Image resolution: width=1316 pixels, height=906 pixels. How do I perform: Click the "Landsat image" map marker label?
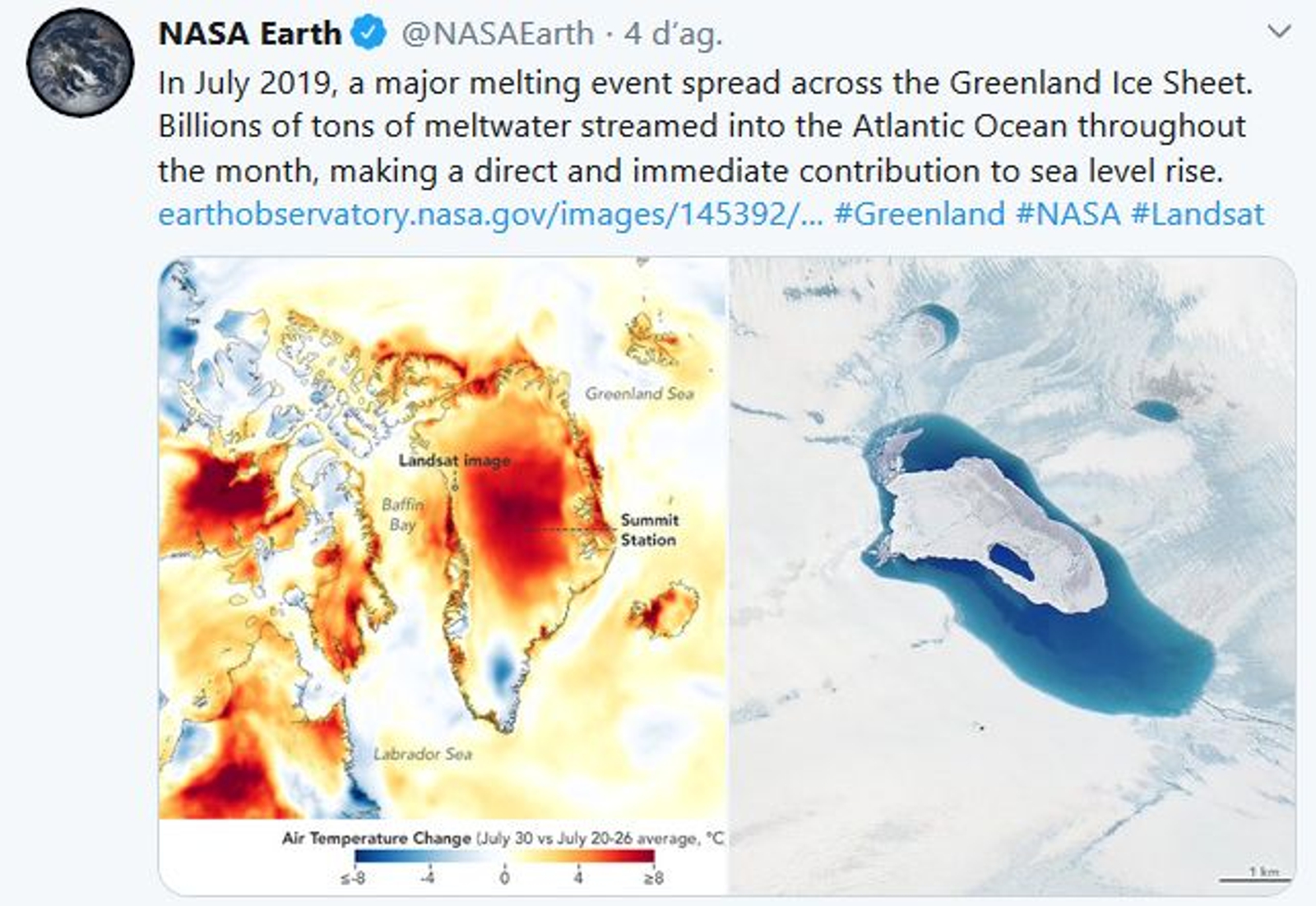[454, 460]
